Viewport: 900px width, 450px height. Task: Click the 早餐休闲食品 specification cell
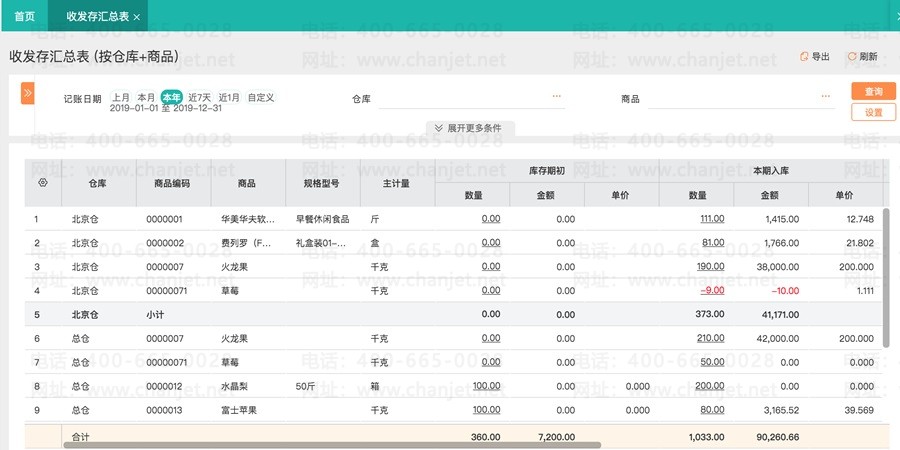323,219
